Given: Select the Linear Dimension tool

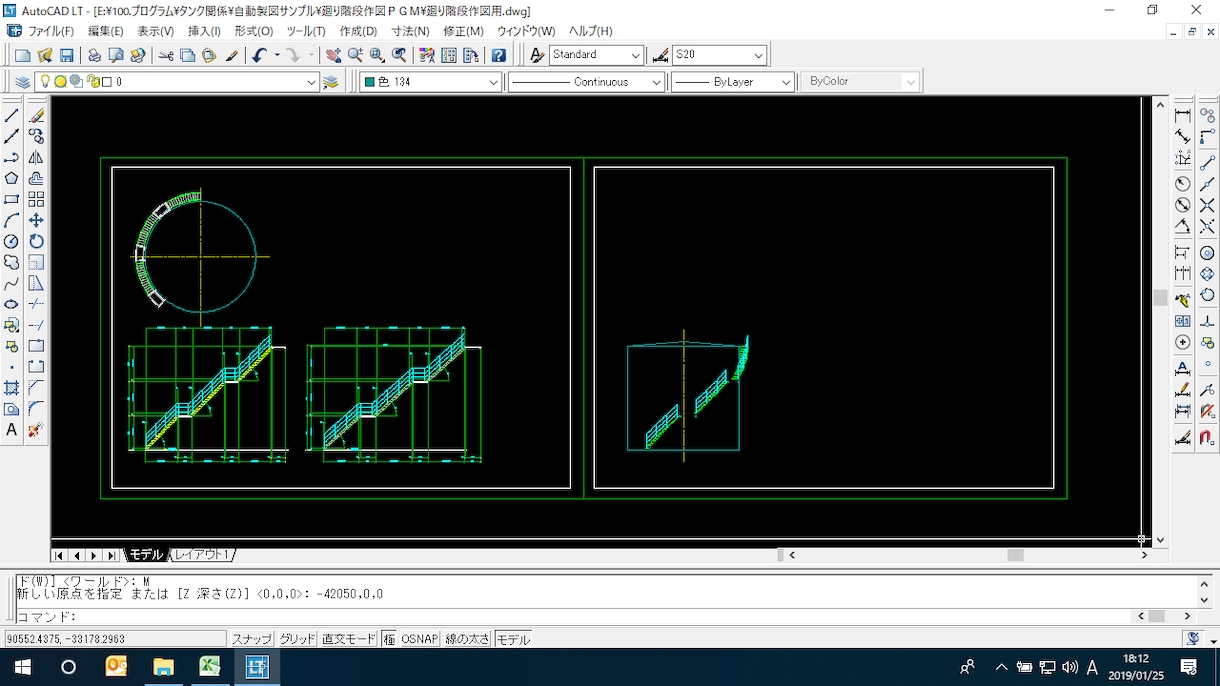Looking at the screenshot, I should 1183,115.
